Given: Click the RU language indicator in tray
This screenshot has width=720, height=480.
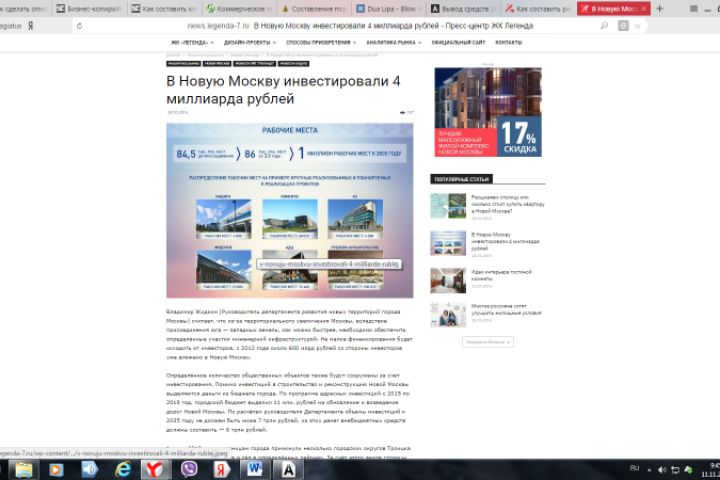Looking at the screenshot, I should (635, 468).
